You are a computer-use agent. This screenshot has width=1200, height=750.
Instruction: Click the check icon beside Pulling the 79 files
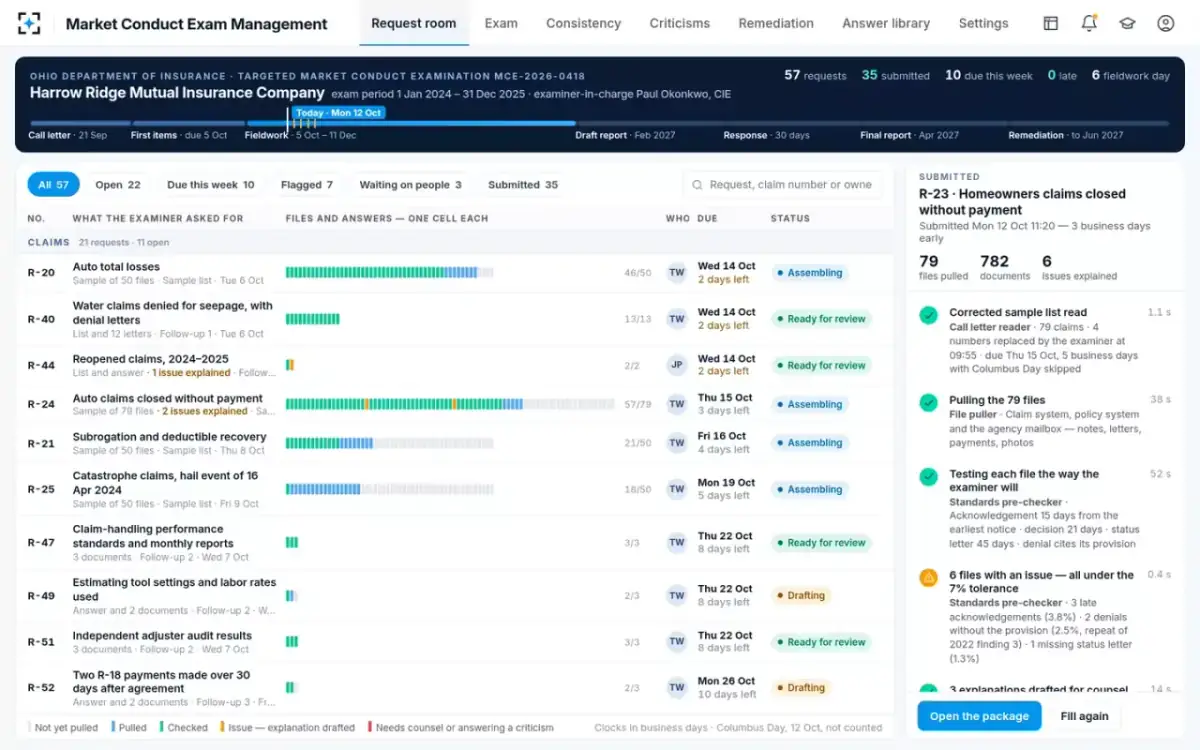tap(929, 402)
